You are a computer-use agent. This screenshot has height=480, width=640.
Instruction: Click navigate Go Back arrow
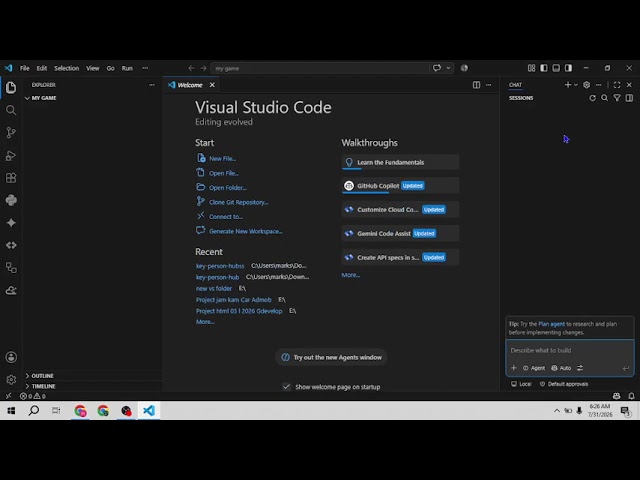click(191, 68)
